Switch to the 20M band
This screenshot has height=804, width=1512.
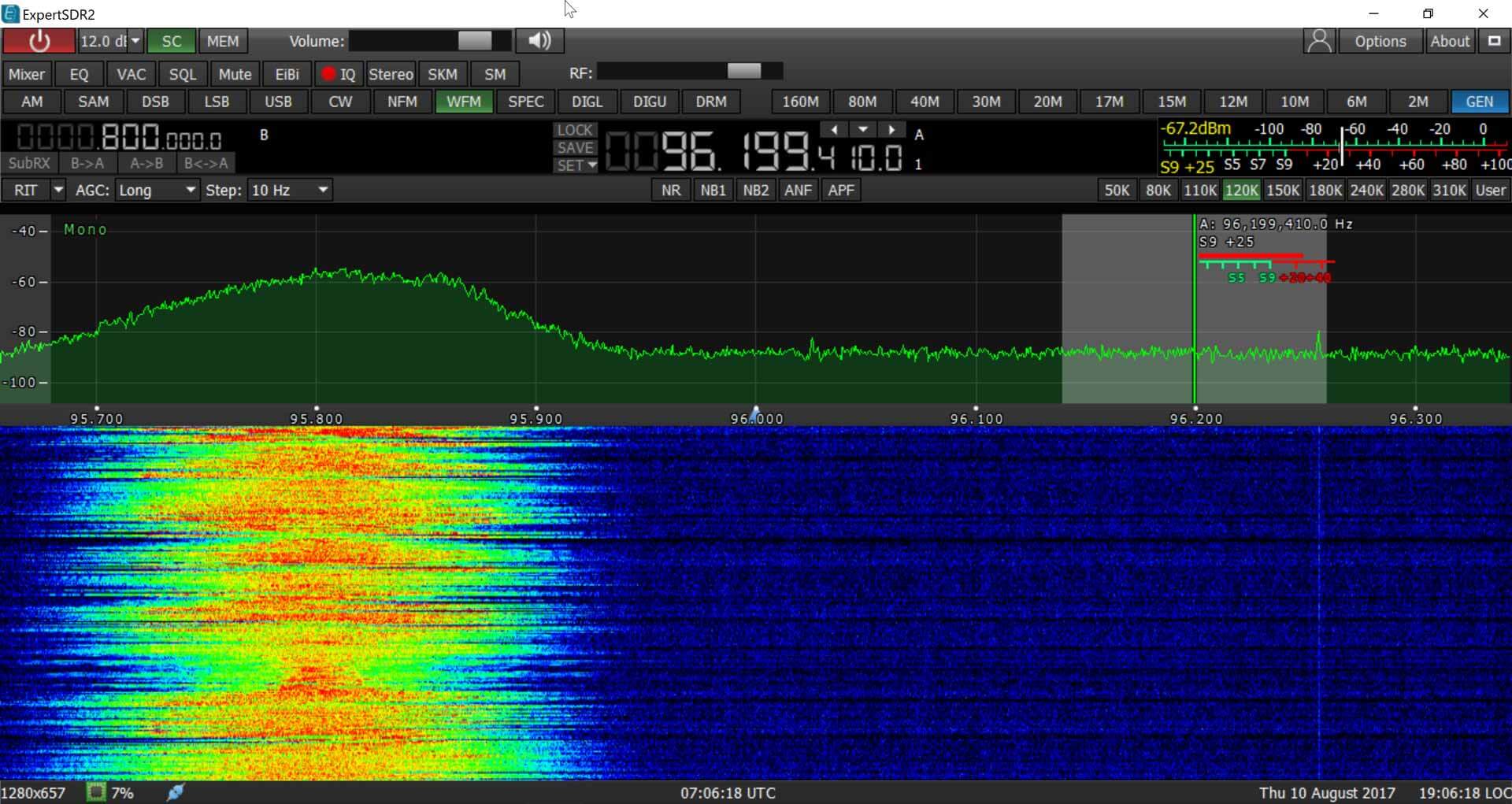coord(1047,102)
